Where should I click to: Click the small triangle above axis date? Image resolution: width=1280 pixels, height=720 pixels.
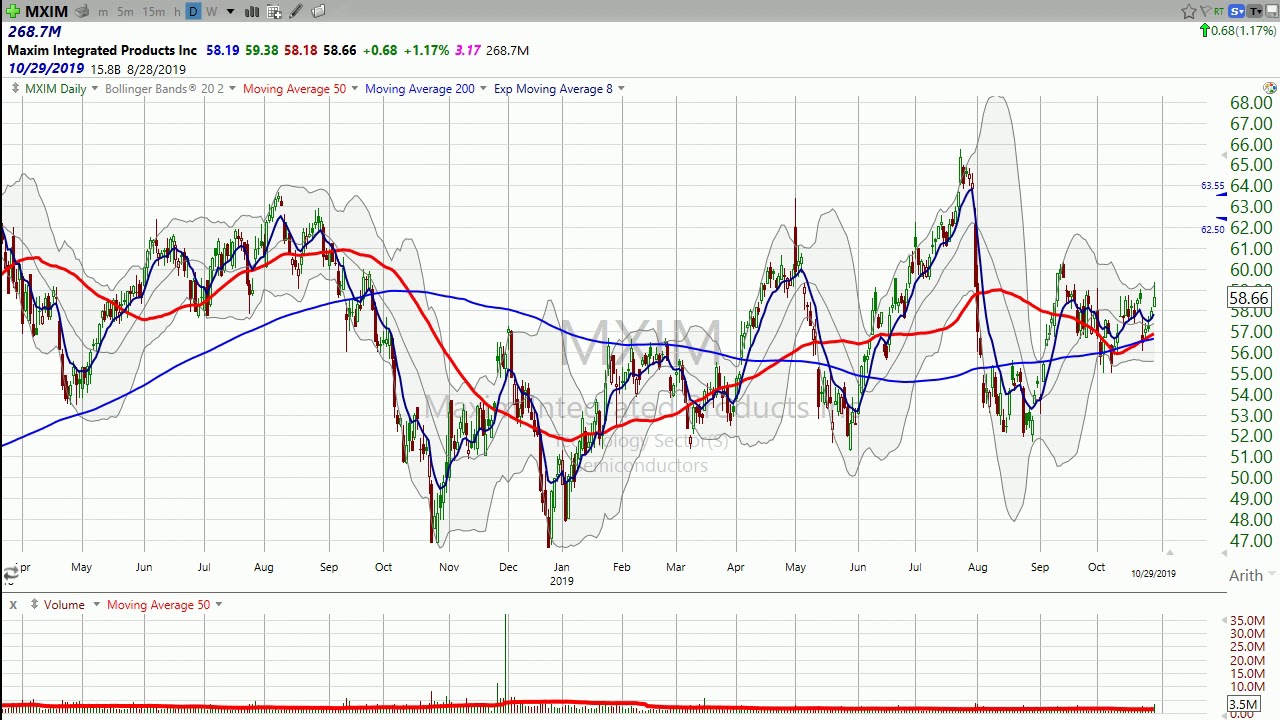1169,552
